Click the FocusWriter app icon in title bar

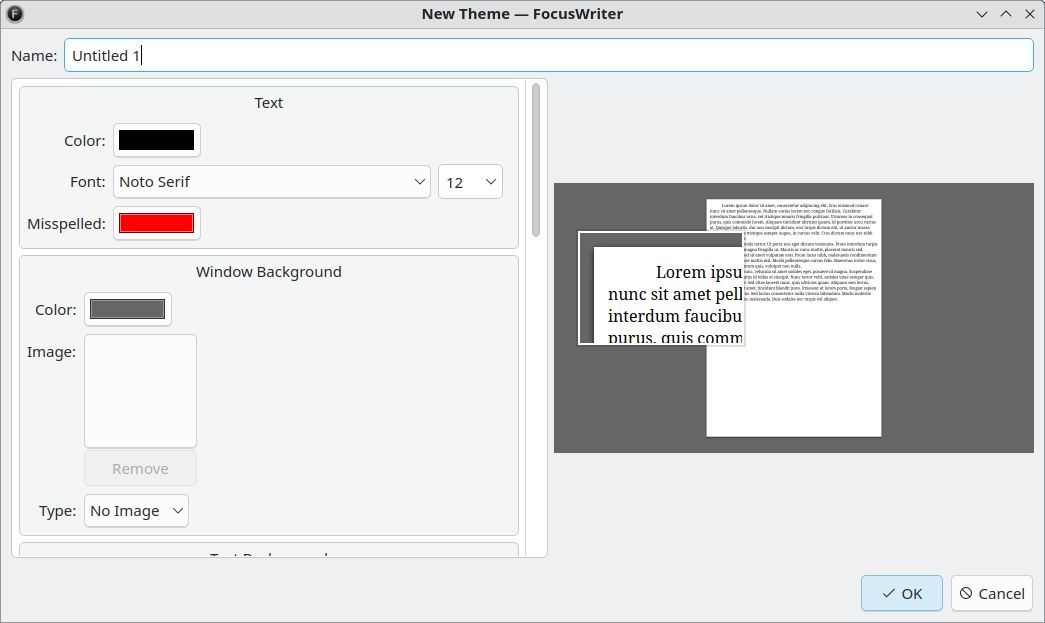click(15, 13)
